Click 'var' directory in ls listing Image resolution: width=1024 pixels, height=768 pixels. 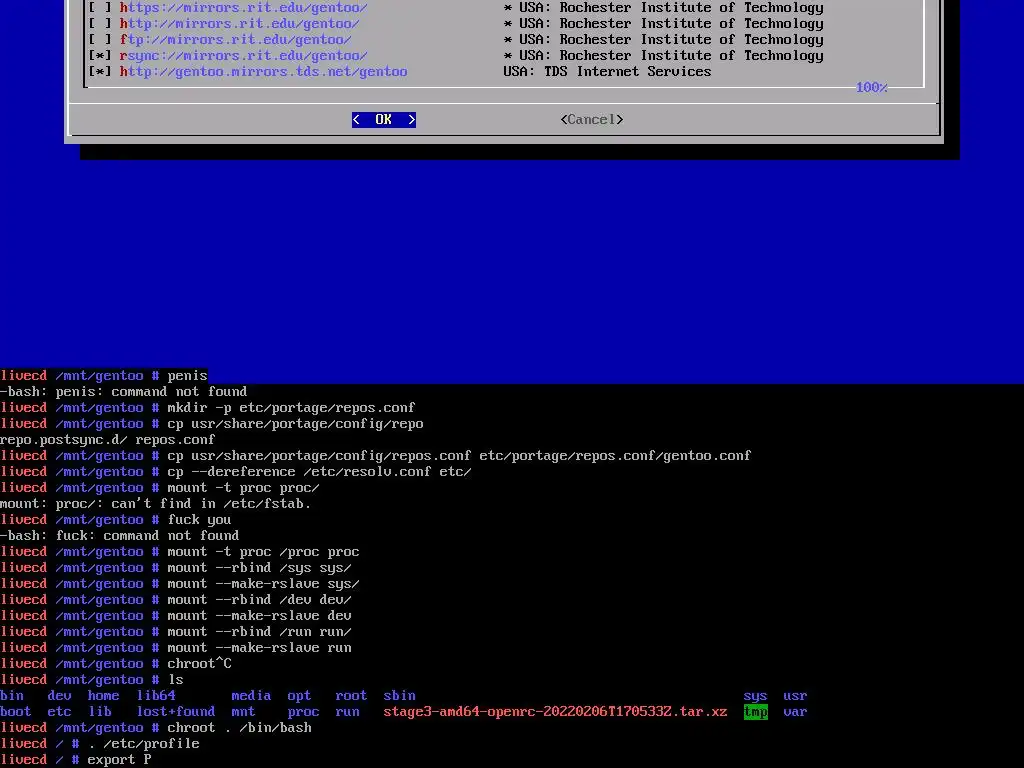pos(795,712)
